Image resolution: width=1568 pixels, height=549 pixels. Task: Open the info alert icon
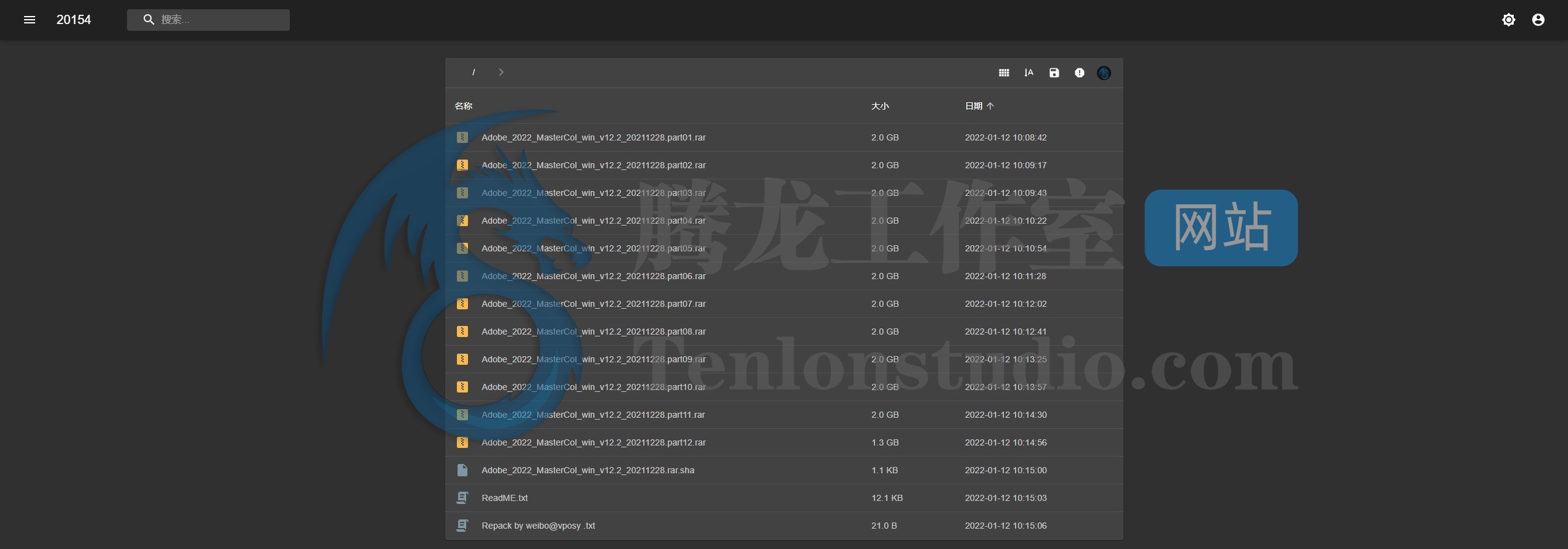pos(1079,73)
